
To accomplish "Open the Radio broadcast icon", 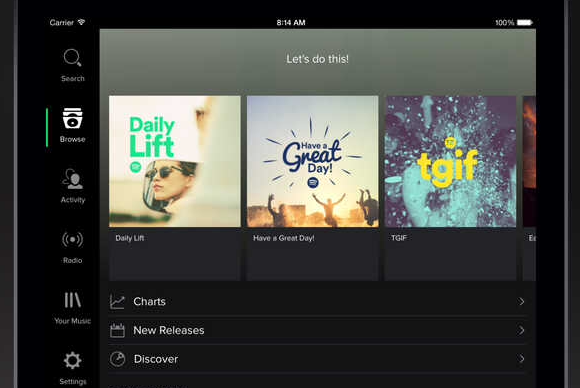I will [72, 240].
